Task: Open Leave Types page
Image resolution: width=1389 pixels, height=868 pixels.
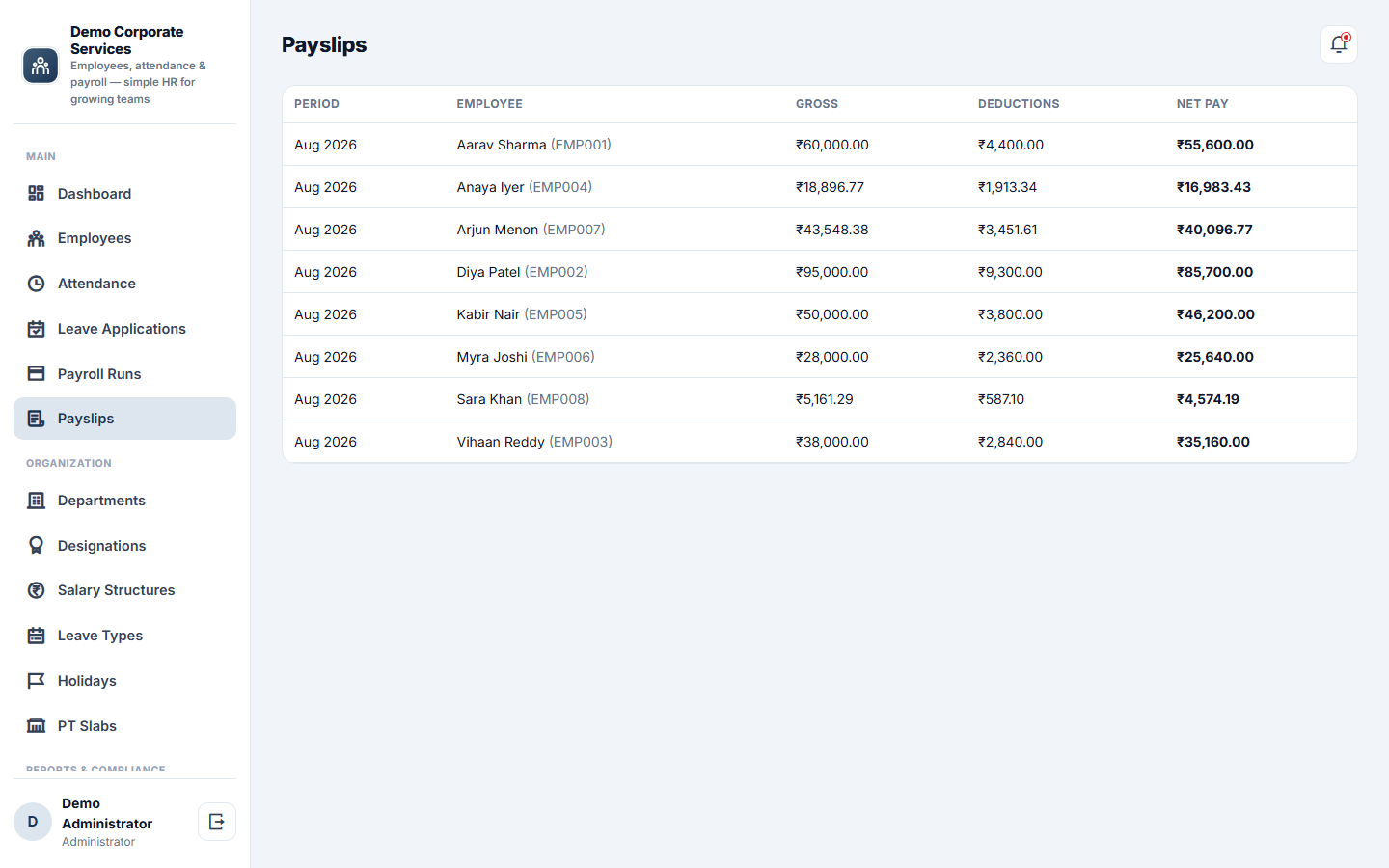Action: click(124, 636)
